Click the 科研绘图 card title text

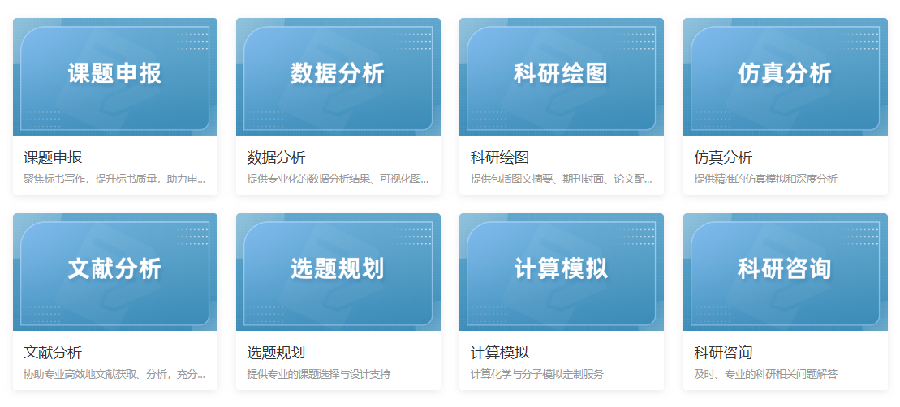click(x=499, y=157)
